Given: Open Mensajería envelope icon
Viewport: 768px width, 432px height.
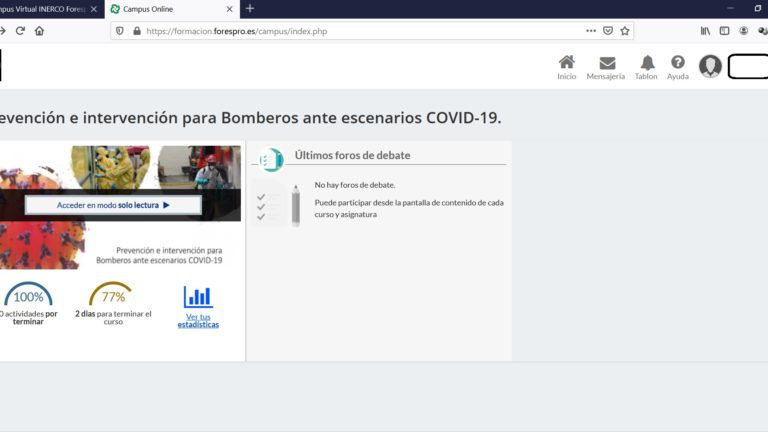Looking at the screenshot, I should [606, 67].
